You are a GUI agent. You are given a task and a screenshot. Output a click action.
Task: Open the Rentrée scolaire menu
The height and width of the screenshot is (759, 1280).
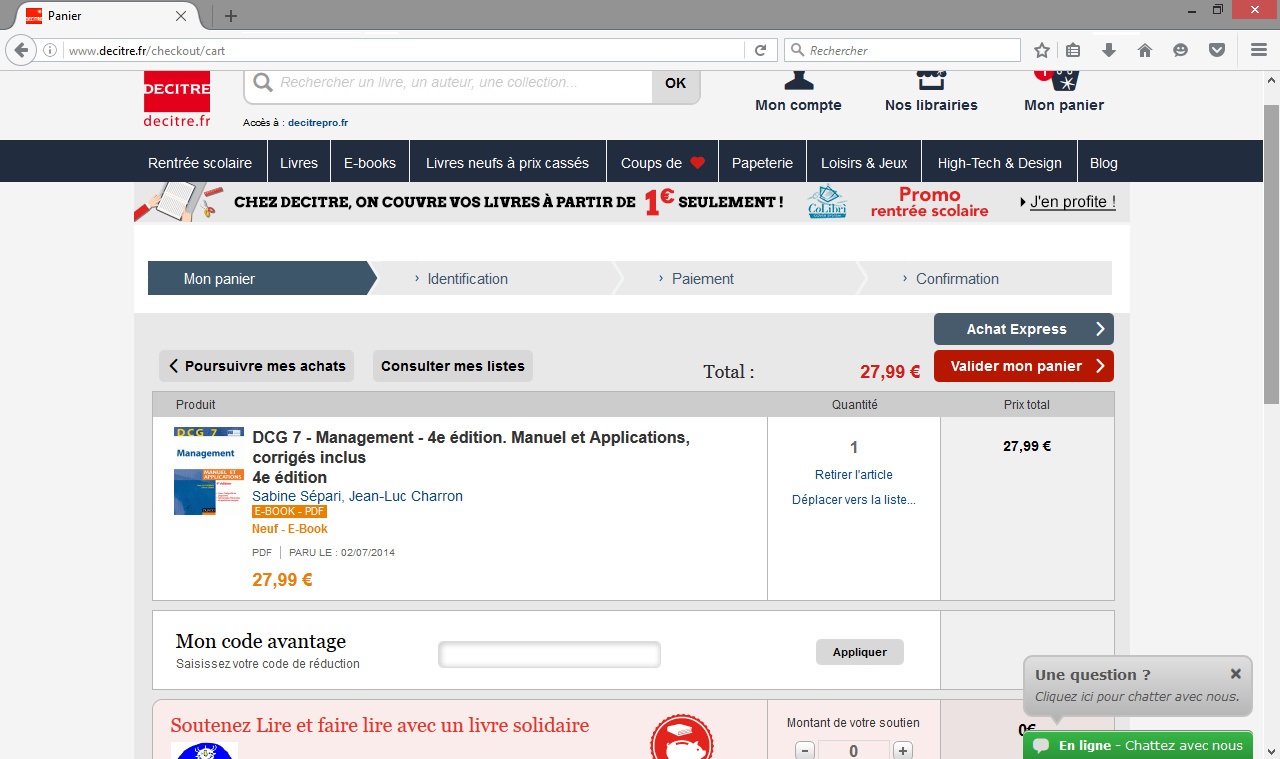(x=200, y=163)
